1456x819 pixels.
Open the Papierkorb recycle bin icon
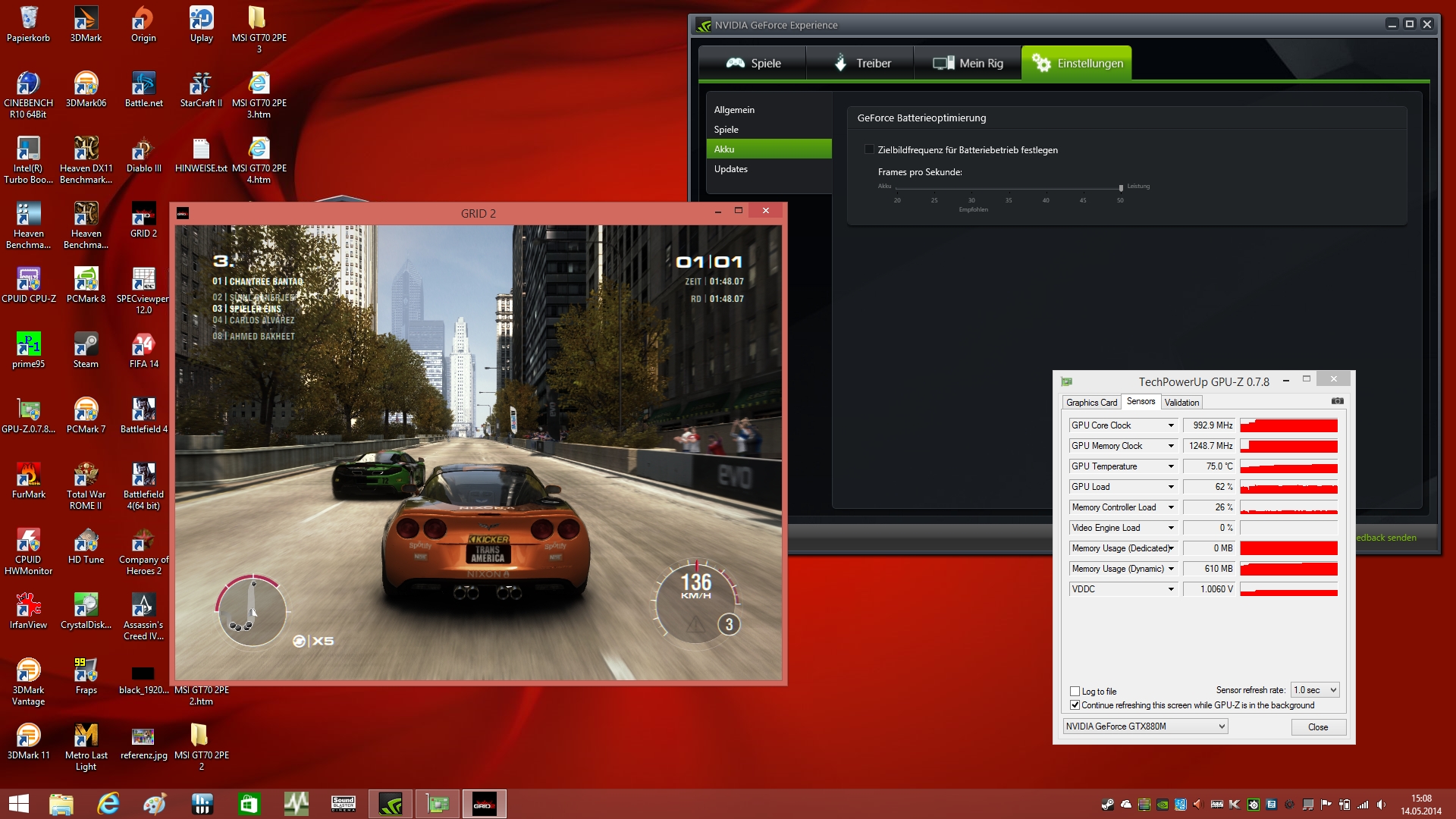[28, 24]
